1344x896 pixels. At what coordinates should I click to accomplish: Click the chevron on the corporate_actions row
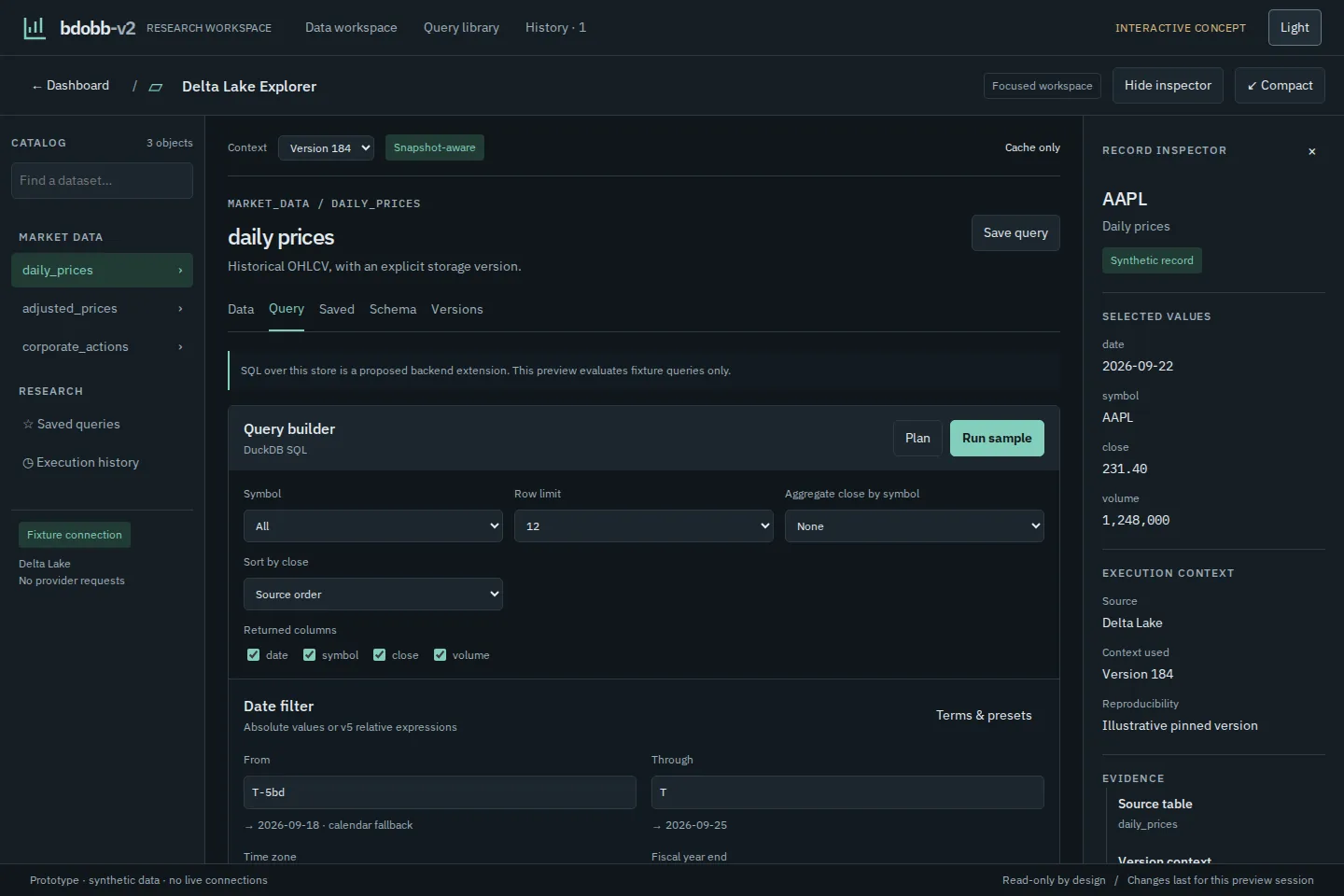[x=180, y=347]
